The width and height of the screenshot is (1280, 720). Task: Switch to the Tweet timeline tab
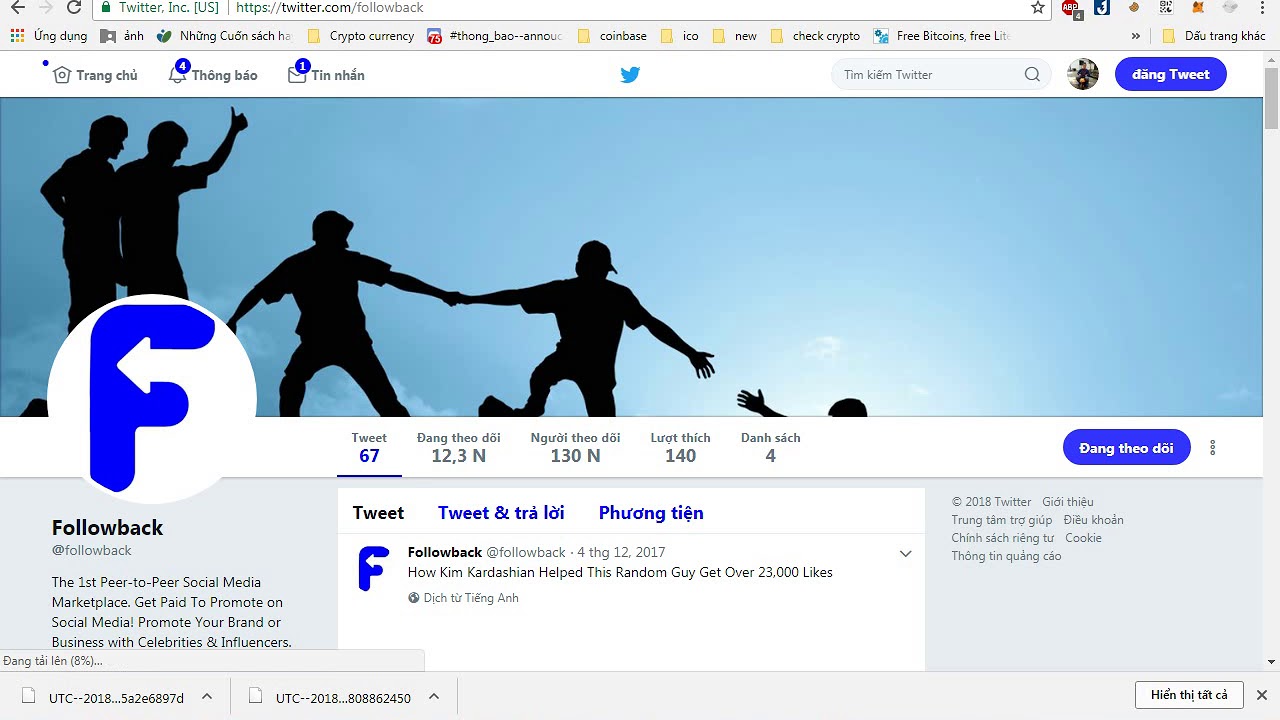pyautogui.click(x=378, y=513)
